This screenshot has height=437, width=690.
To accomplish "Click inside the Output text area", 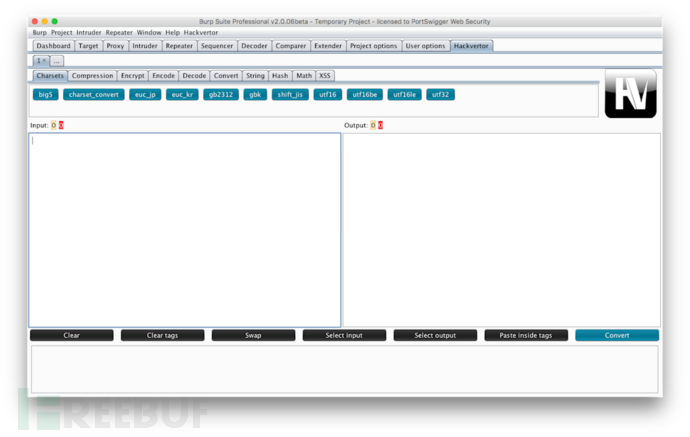I will pos(502,230).
